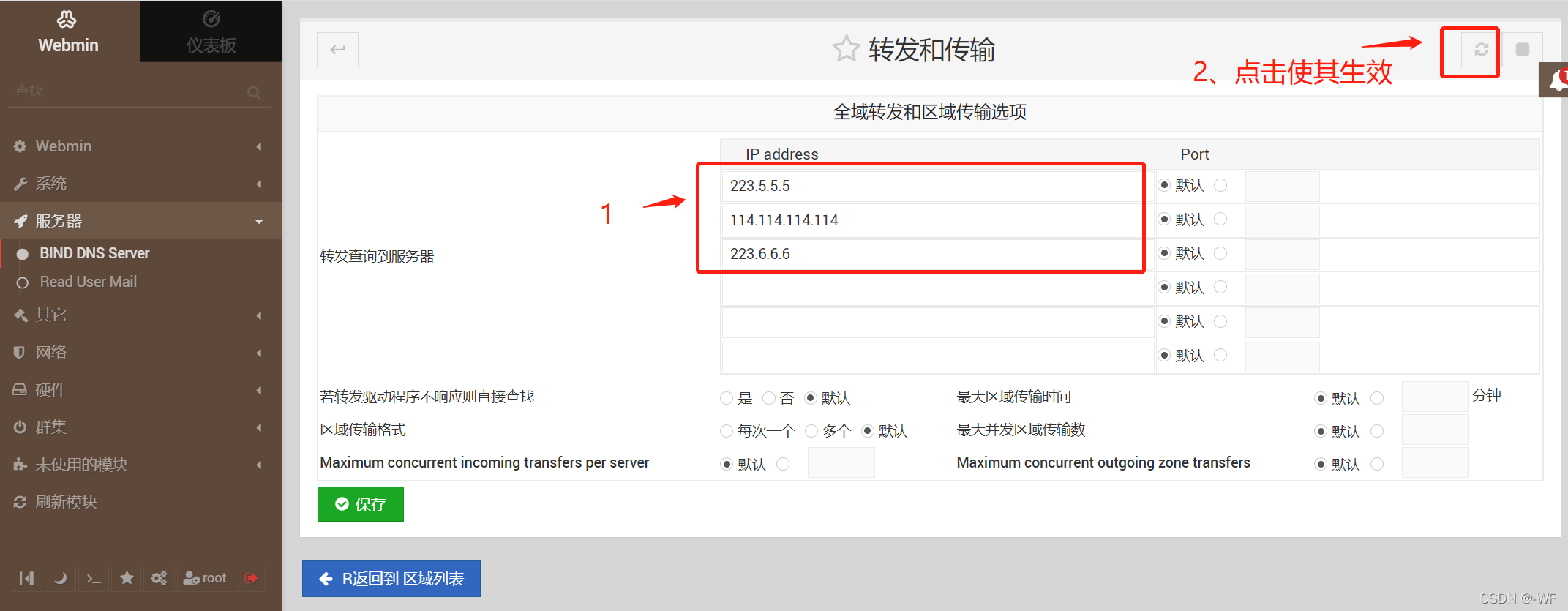Image resolution: width=1568 pixels, height=611 pixels.
Task: Select custom port radio for 223.5.5.5
Action: pyautogui.click(x=1220, y=185)
